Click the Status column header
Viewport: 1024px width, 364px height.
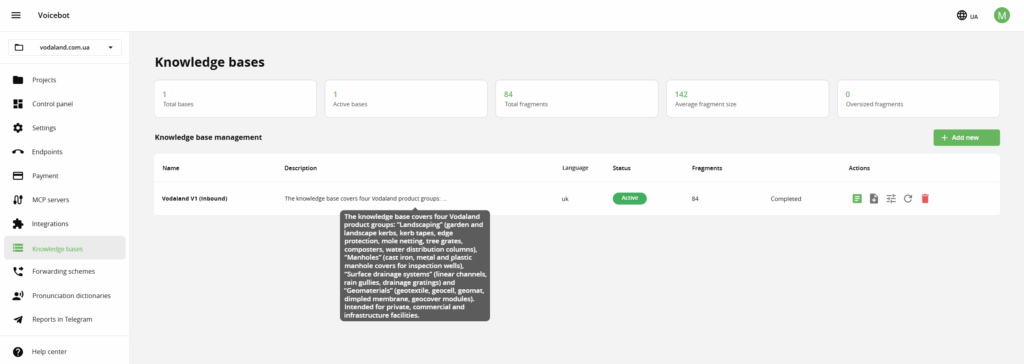tap(621, 169)
